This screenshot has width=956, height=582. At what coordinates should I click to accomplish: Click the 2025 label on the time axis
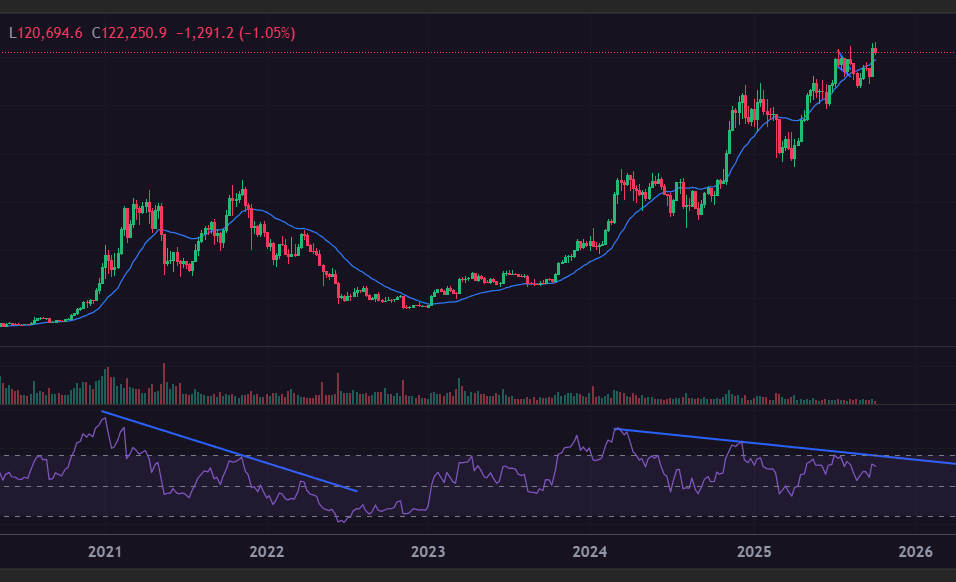(754, 552)
